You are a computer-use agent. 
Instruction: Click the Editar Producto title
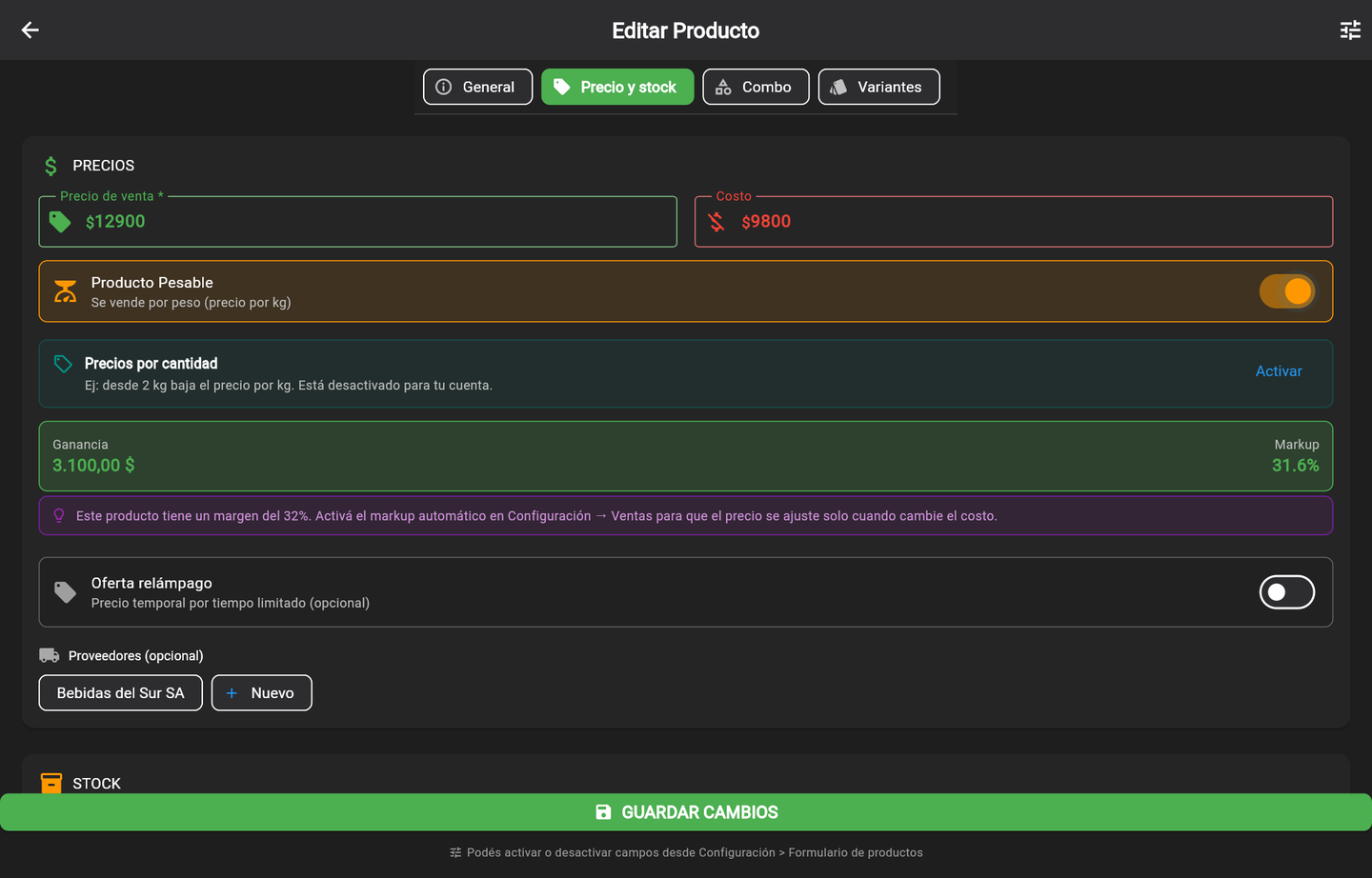686,30
